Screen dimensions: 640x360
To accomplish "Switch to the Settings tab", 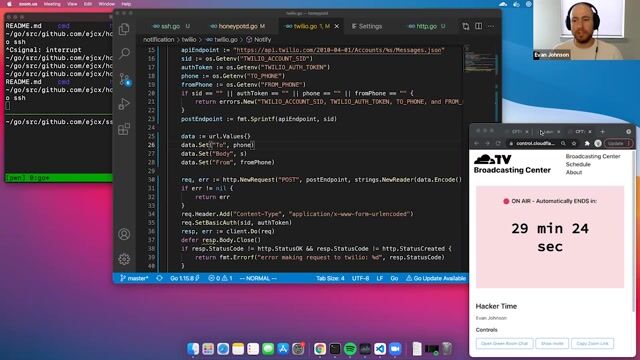I will 367,26.
